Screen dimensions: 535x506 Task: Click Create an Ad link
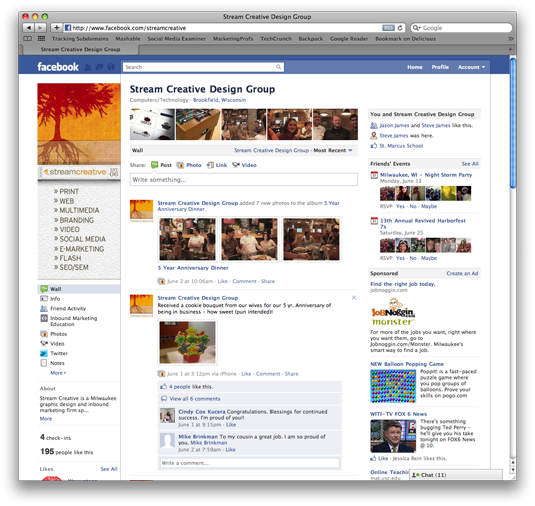click(462, 274)
